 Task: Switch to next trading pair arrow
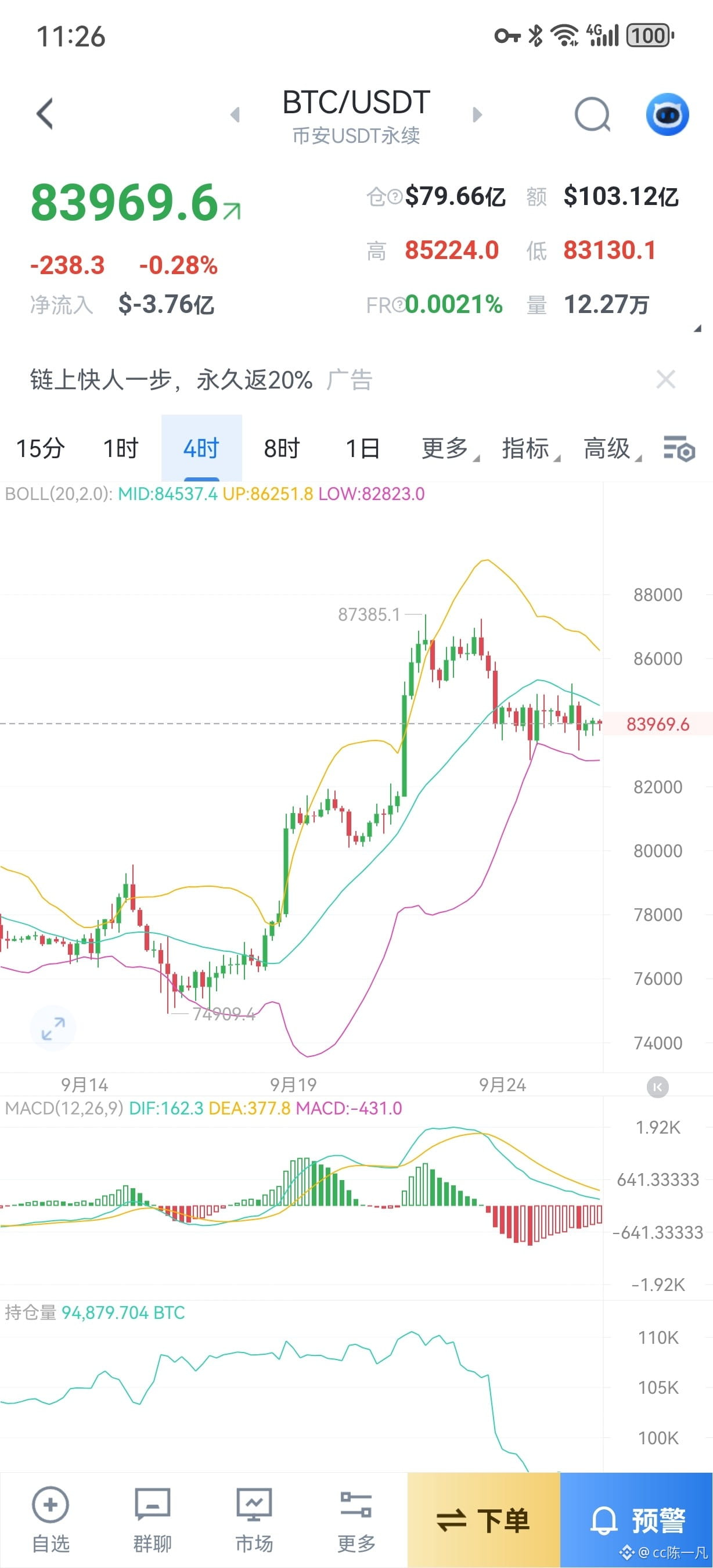click(477, 114)
